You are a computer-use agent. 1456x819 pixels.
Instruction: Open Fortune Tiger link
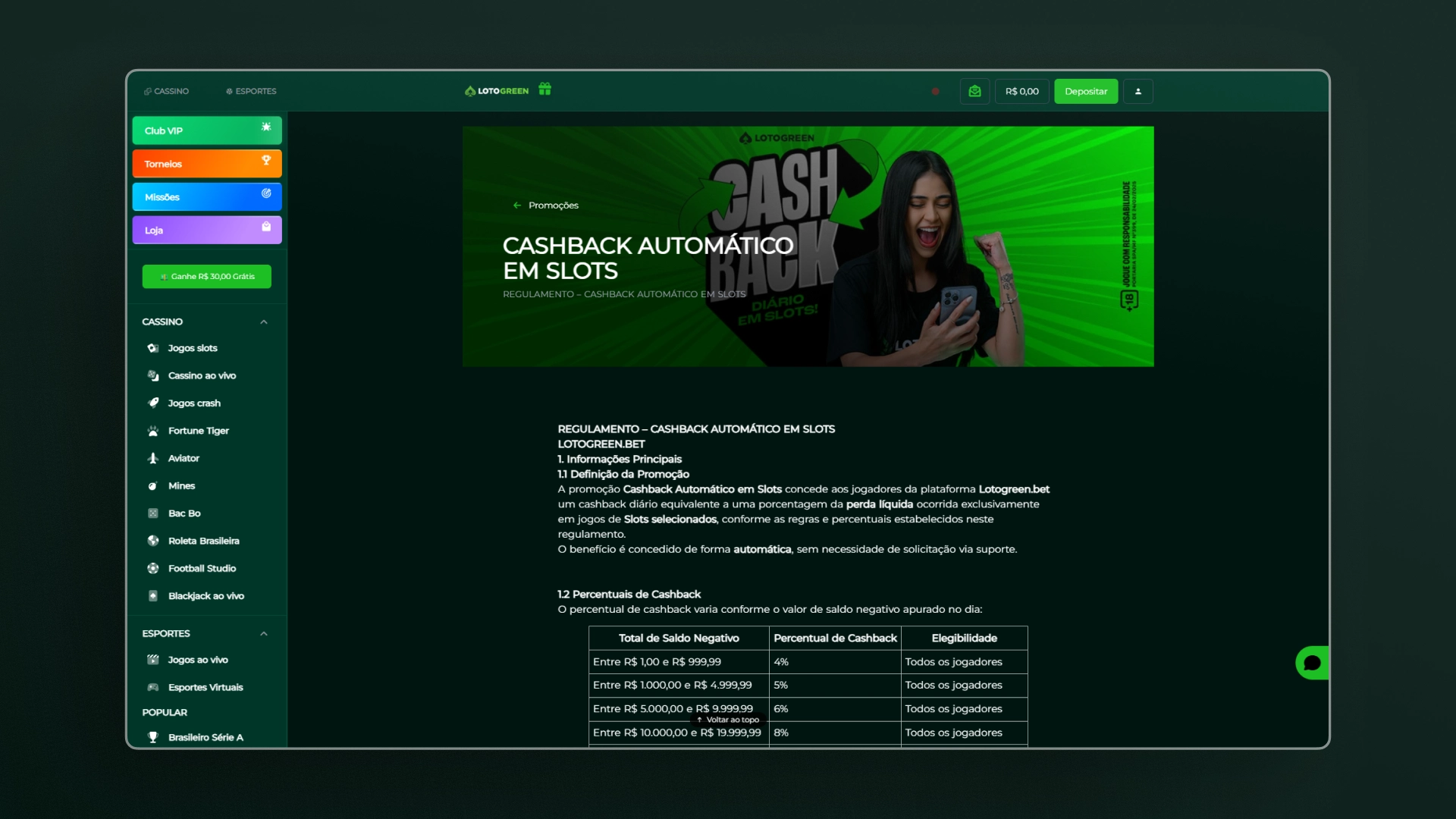click(x=199, y=431)
